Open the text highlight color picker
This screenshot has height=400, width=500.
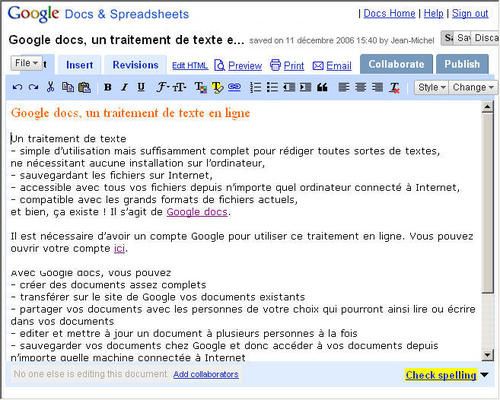(217, 87)
